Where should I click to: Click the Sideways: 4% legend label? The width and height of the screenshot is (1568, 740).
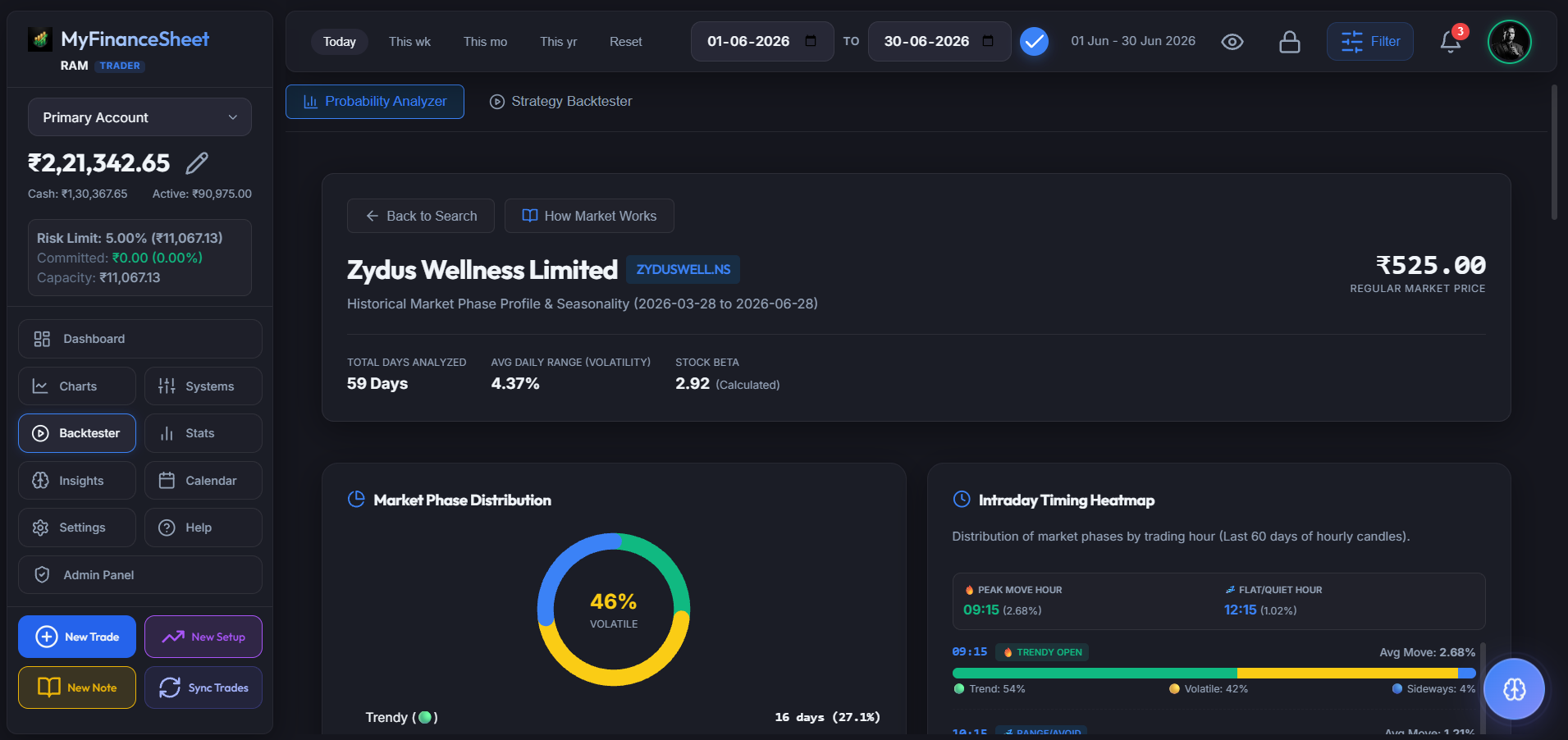coord(1441,689)
